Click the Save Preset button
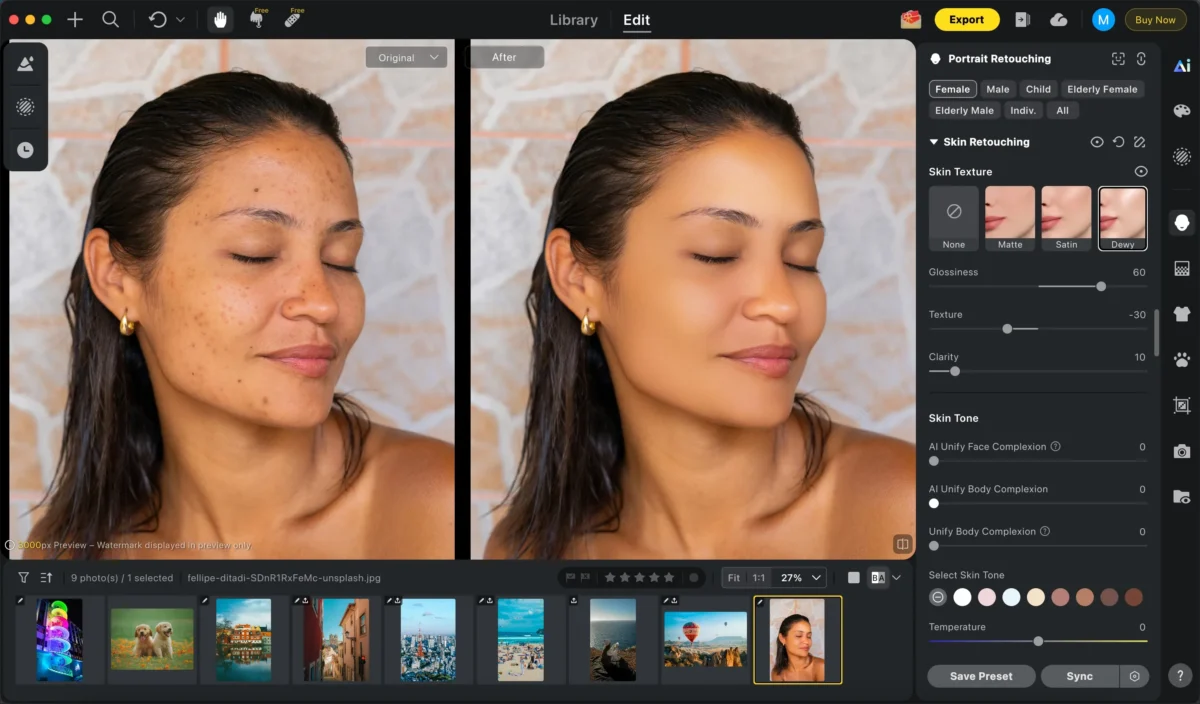 [x=980, y=676]
